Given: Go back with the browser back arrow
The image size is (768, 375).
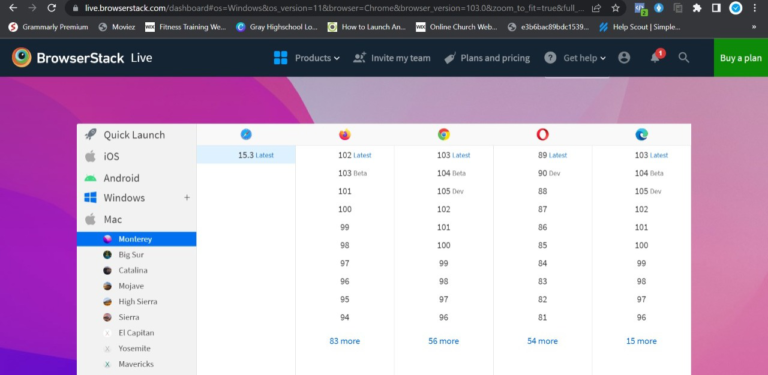Looking at the screenshot, I should [x=13, y=8].
